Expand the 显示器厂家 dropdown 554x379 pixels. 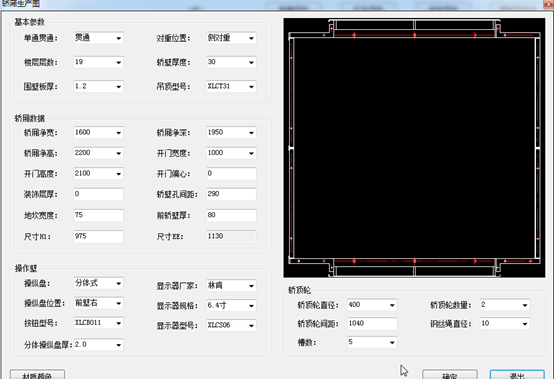[x=231, y=285]
